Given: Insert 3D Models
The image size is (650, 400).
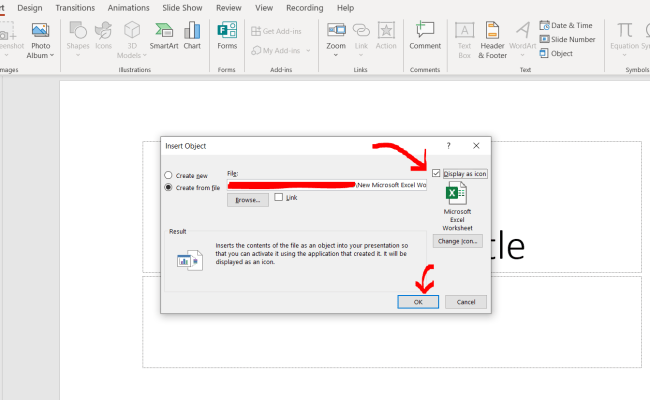Looking at the screenshot, I should pos(132,41).
